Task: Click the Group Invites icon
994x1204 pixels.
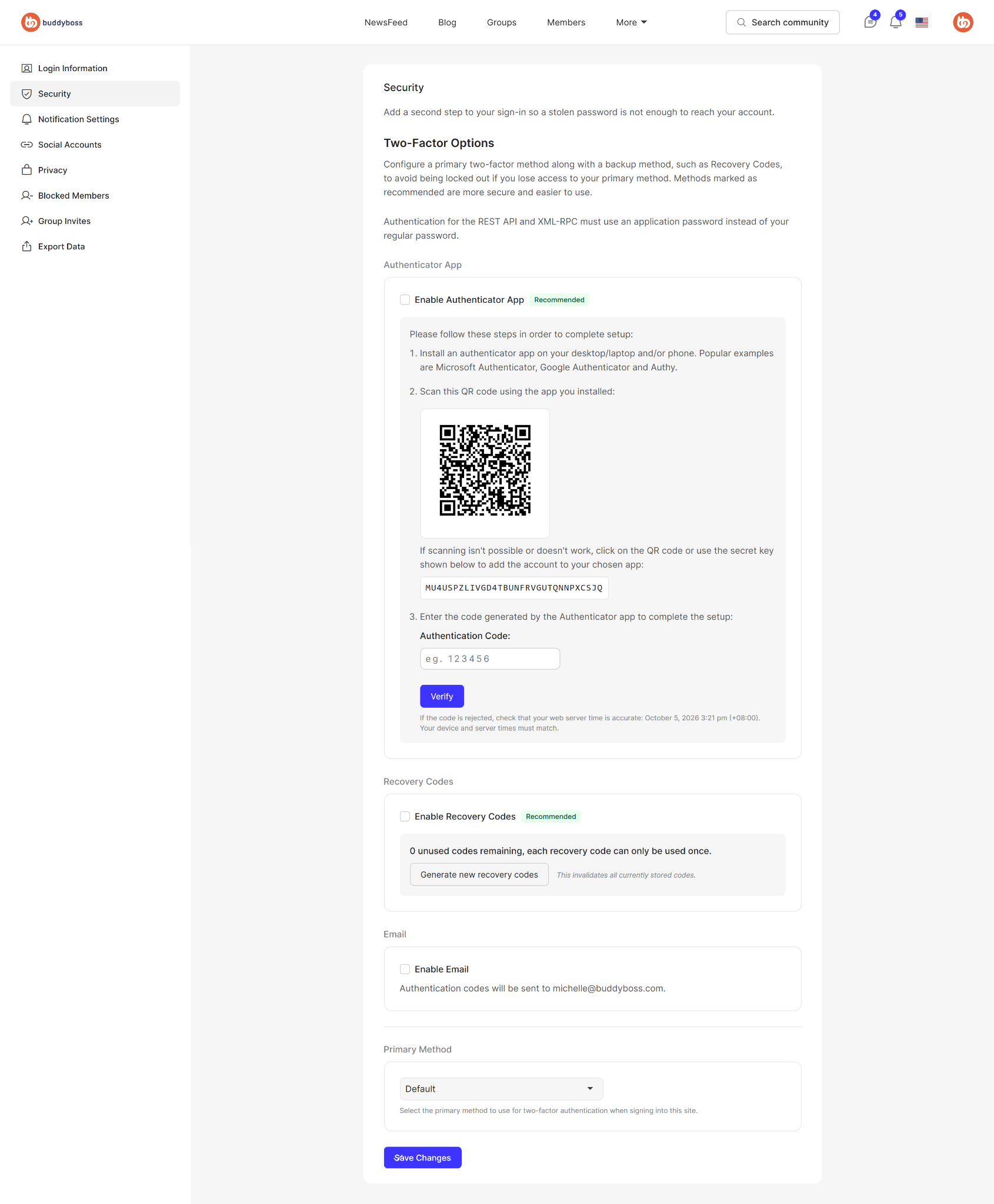Action: [26, 221]
